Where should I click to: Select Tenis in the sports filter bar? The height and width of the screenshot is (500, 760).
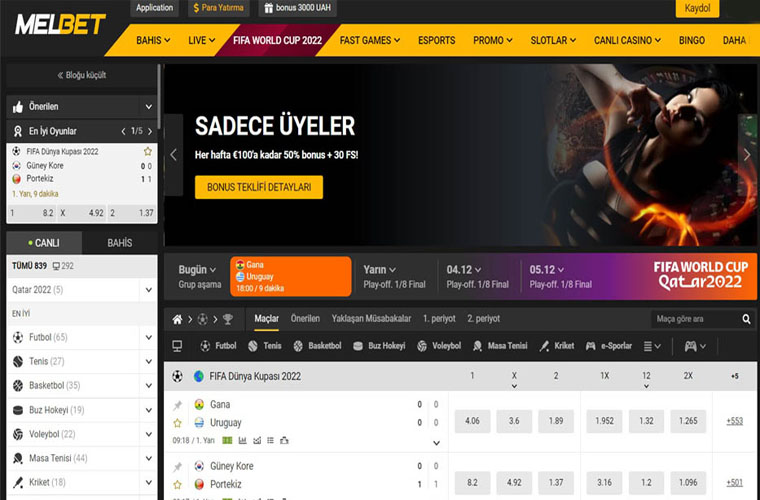(x=265, y=346)
